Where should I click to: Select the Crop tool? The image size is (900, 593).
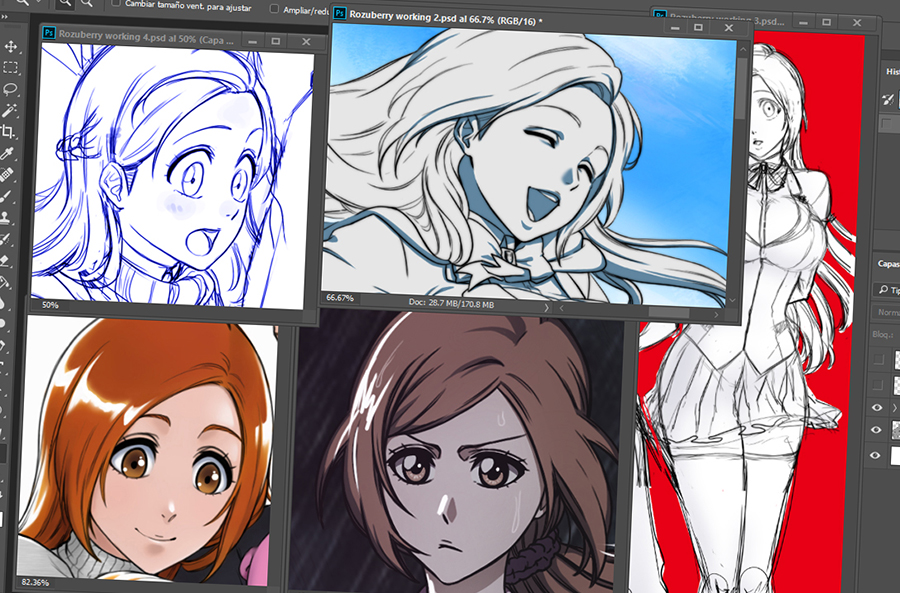(8, 132)
